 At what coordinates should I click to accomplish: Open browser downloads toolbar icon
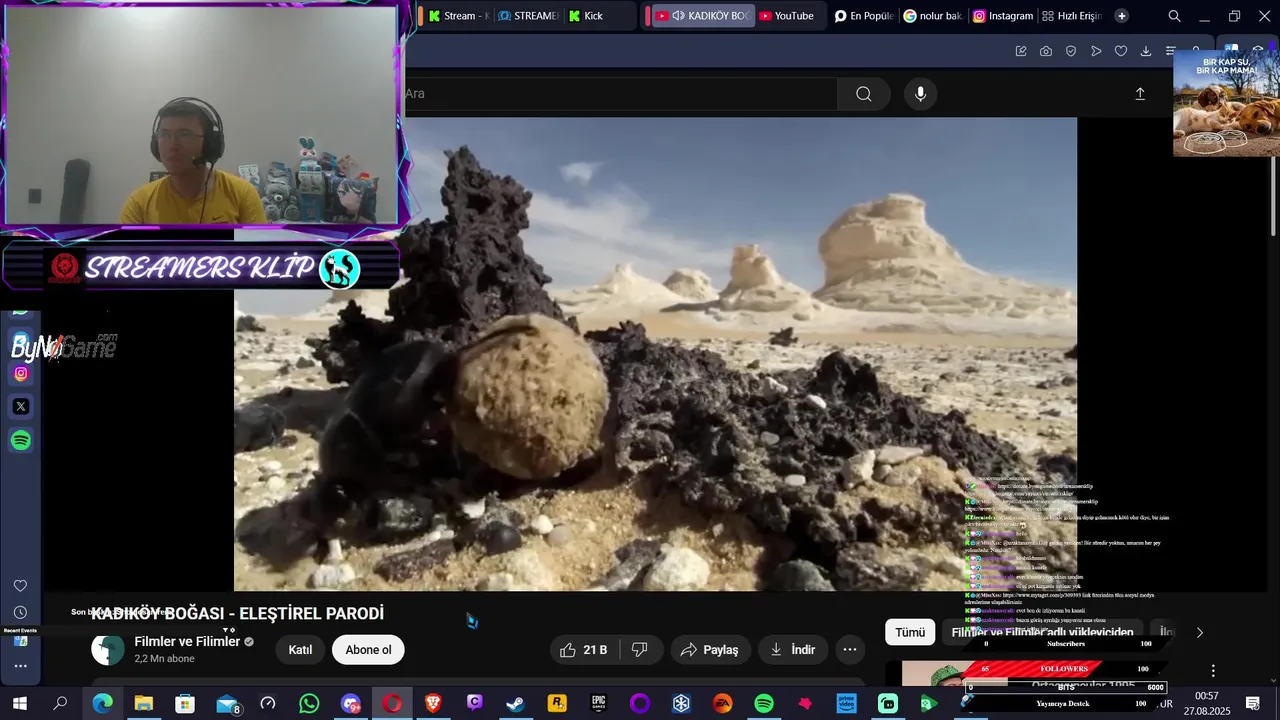coord(1146,51)
